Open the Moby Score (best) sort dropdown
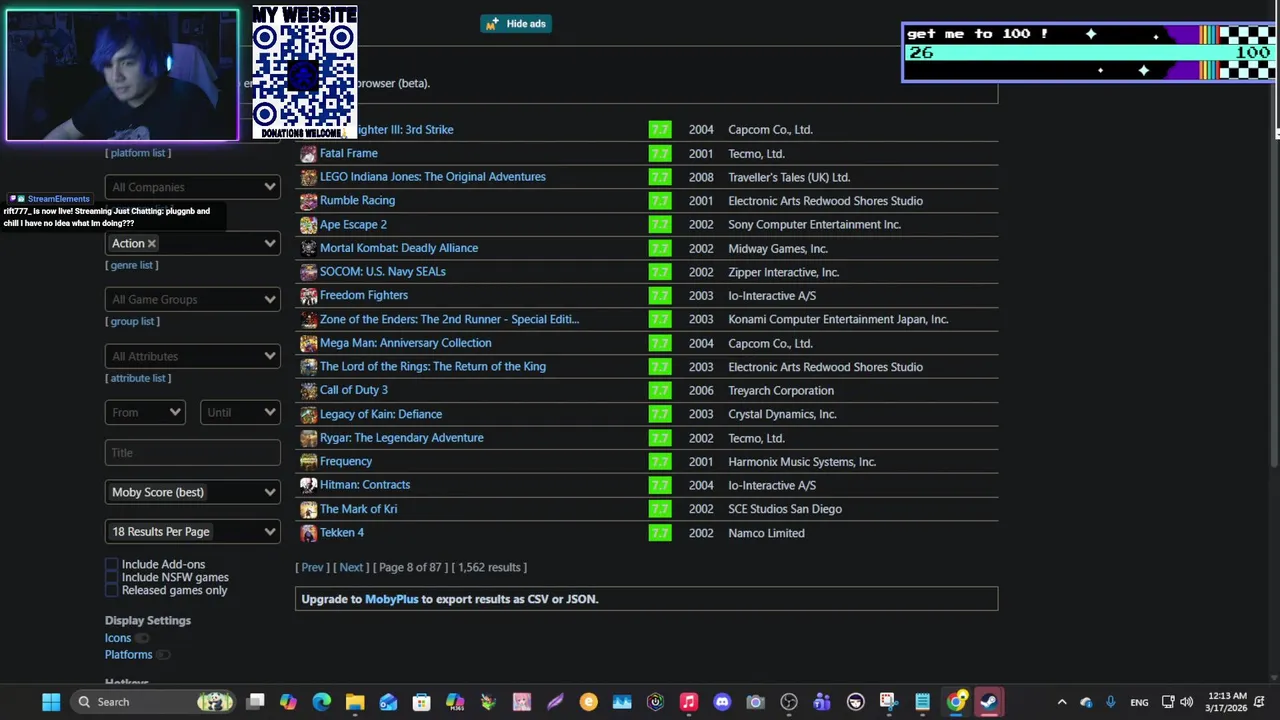Image resolution: width=1280 pixels, height=720 pixels. [x=192, y=492]
